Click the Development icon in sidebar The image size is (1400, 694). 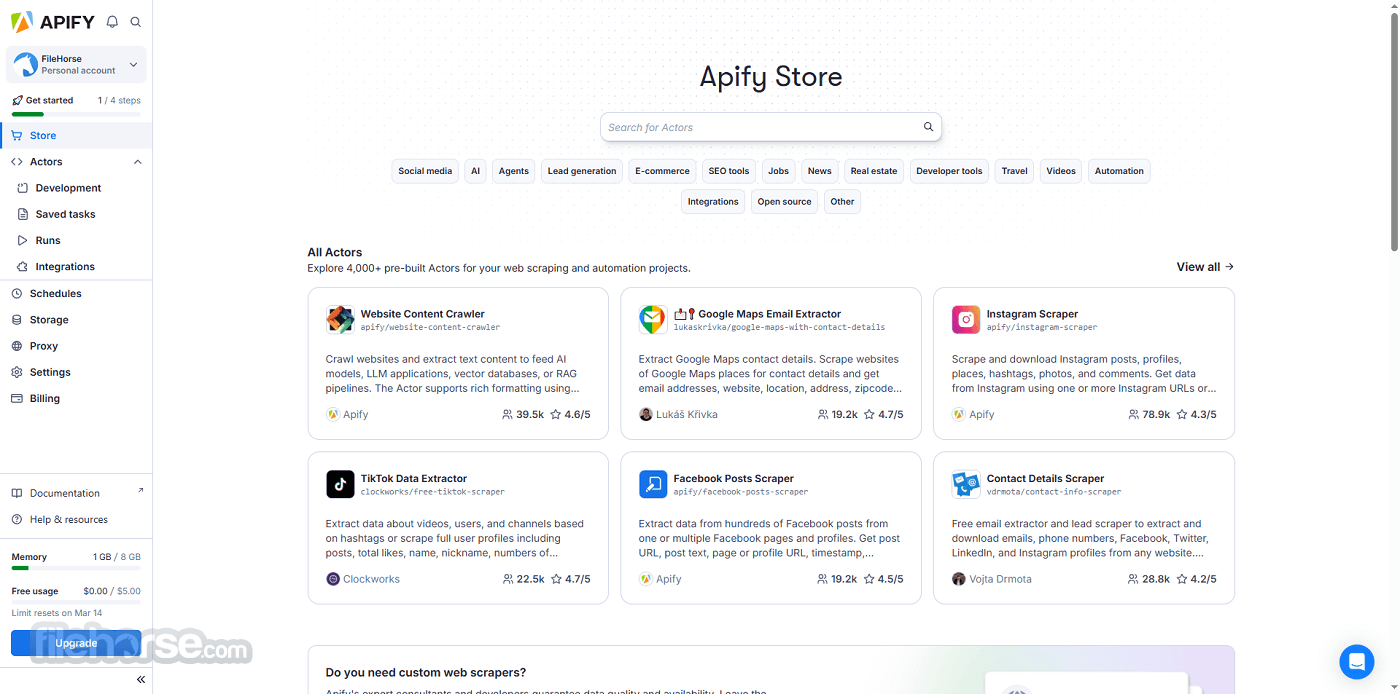point(23,188)
